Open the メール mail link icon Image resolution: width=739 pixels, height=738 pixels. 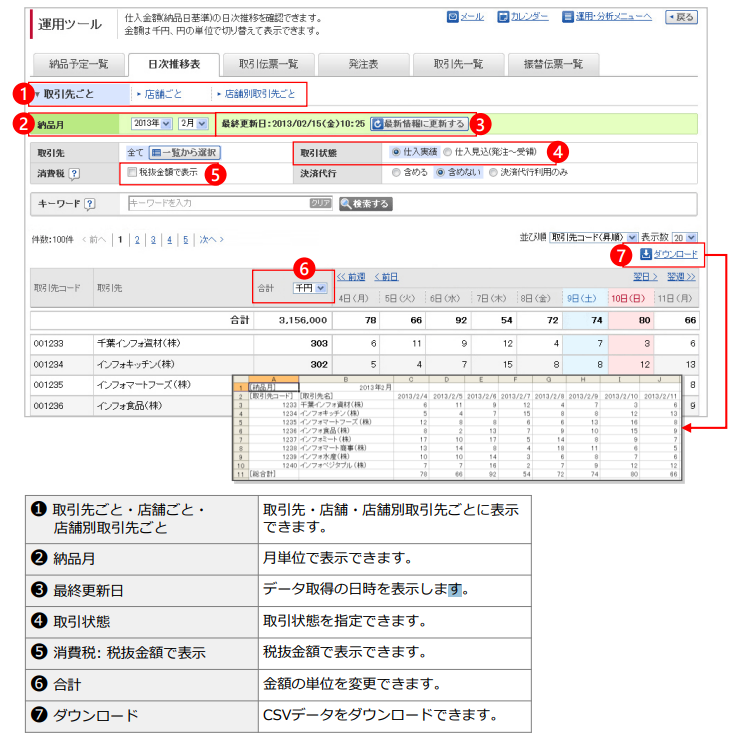coord(453,17)
